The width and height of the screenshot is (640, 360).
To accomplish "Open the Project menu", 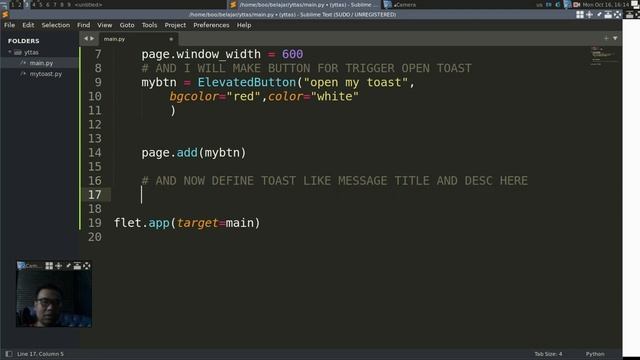I will pyautogui.click(x=175, y=25).
